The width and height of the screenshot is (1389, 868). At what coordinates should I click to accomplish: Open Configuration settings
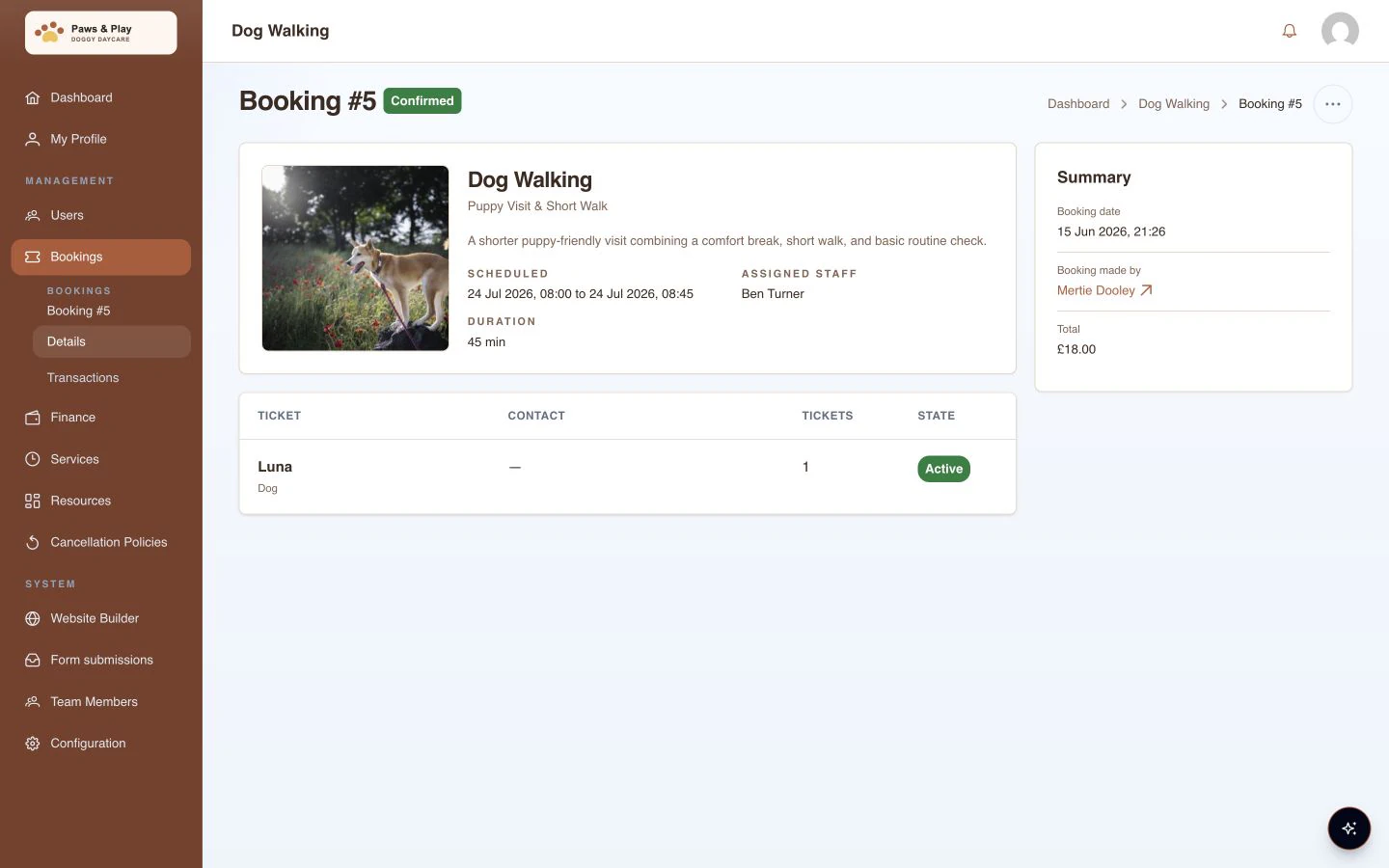[x=100, y=744]
